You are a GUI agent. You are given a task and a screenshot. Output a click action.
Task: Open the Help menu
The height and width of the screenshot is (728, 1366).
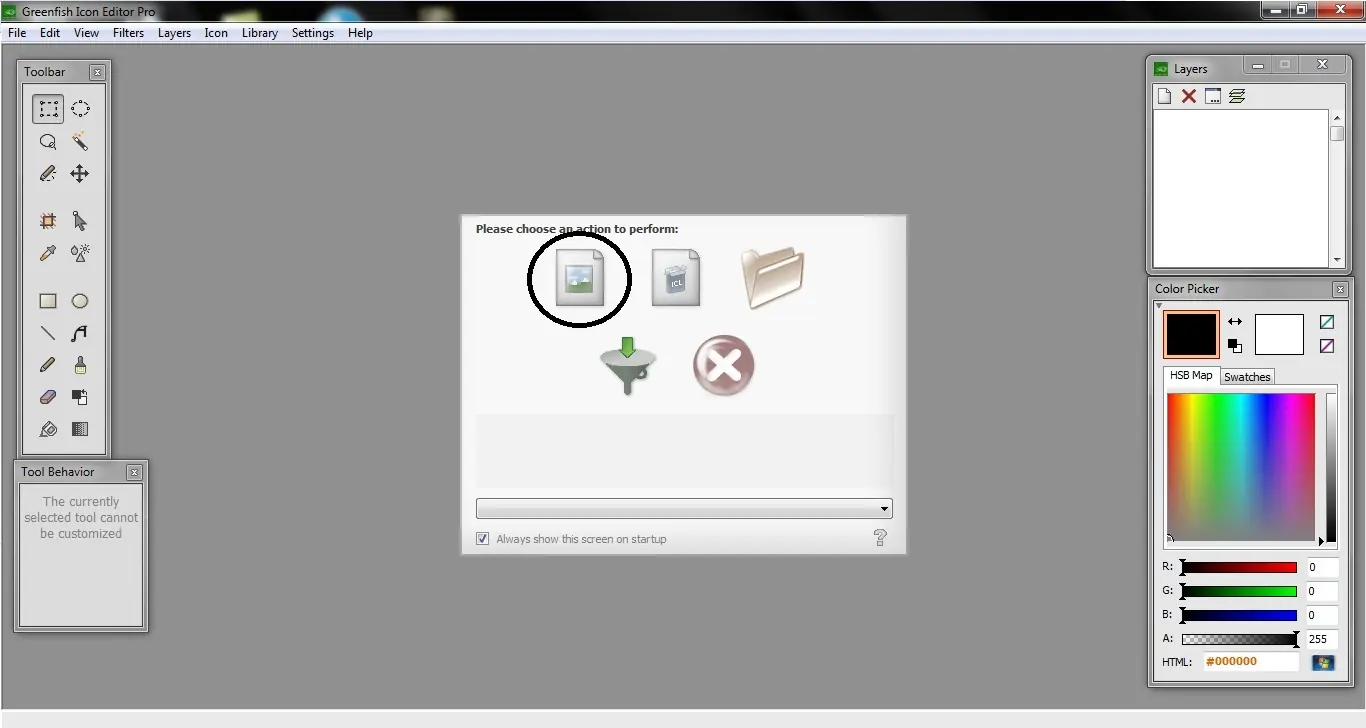pos(360,33)
